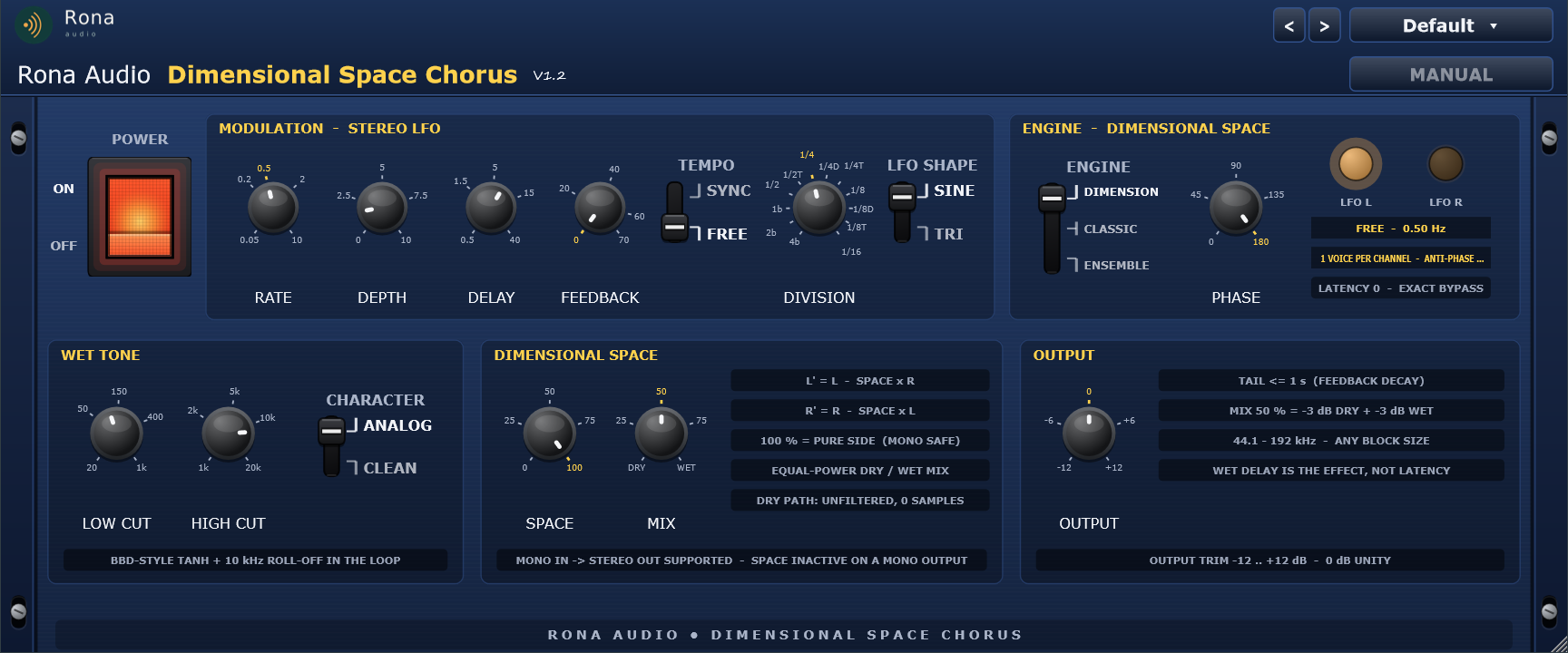
Task: Click the DEPTH knob
Action: (382, 208)
